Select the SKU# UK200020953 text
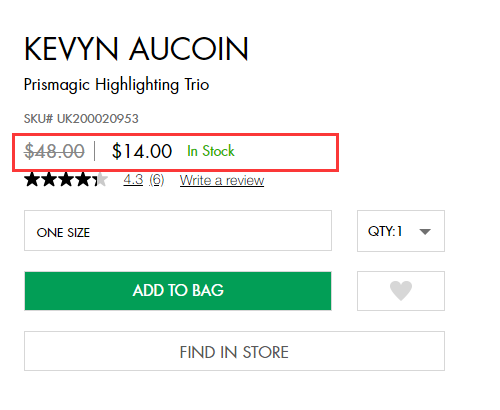The image size is (500, 410). tap(81, 119)
